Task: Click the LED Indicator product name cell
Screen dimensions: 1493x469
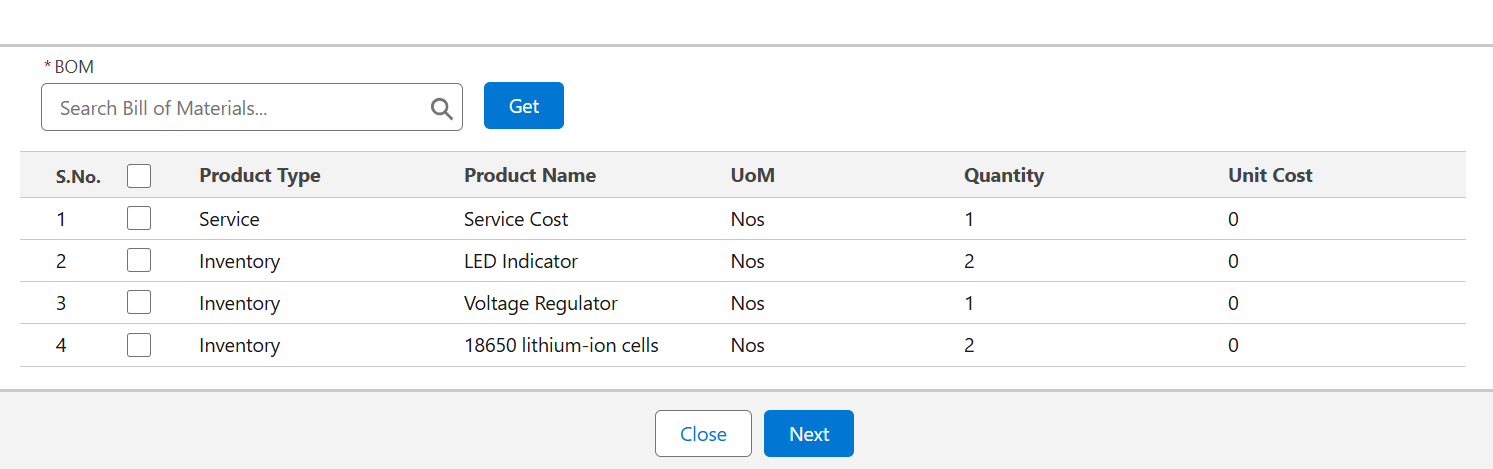Action: click(x=521, y=261)
